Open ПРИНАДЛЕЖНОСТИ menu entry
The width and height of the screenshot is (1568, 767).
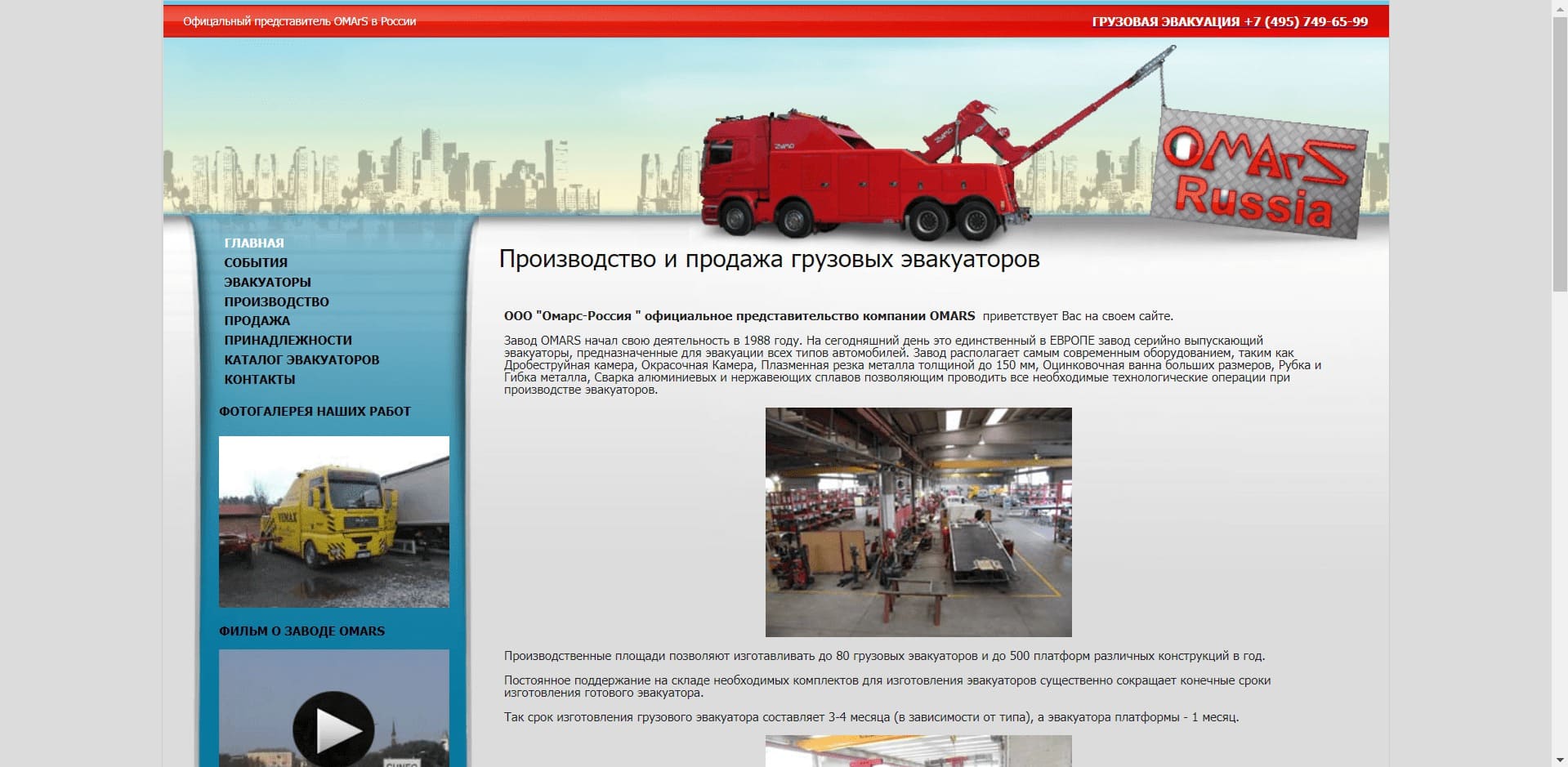(288, 341)
